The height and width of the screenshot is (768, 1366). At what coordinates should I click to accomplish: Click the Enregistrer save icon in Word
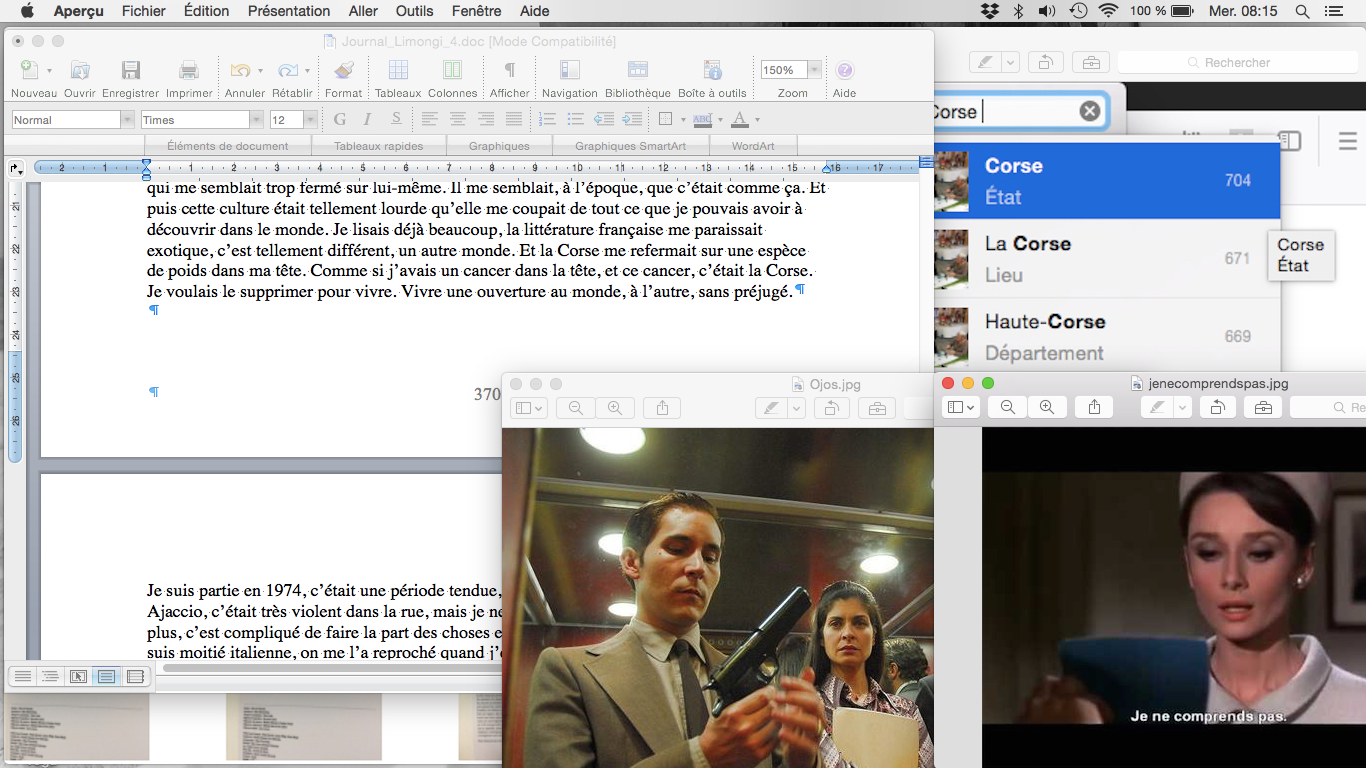[131, 71]
